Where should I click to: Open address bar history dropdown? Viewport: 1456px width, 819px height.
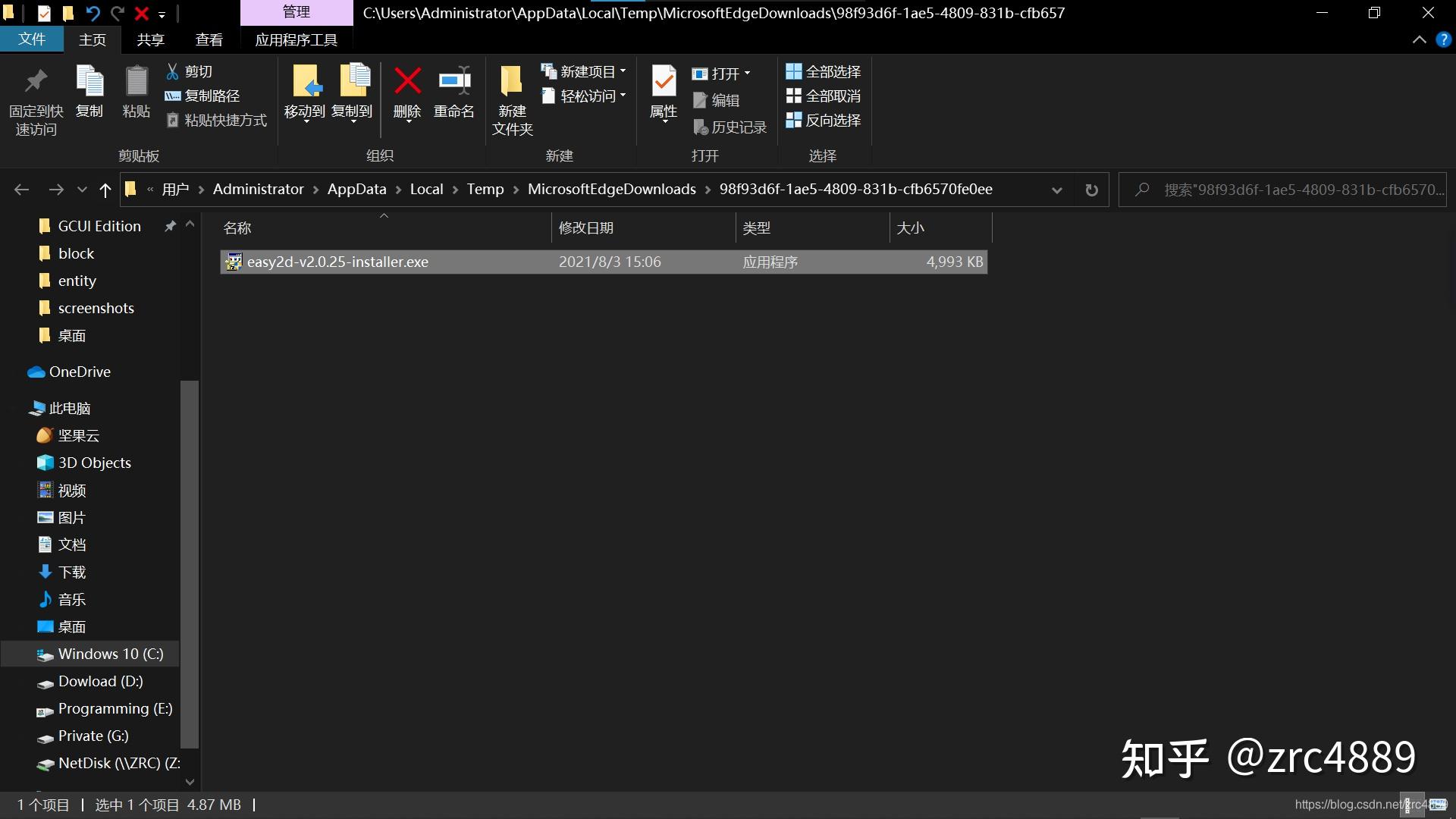1056,190
